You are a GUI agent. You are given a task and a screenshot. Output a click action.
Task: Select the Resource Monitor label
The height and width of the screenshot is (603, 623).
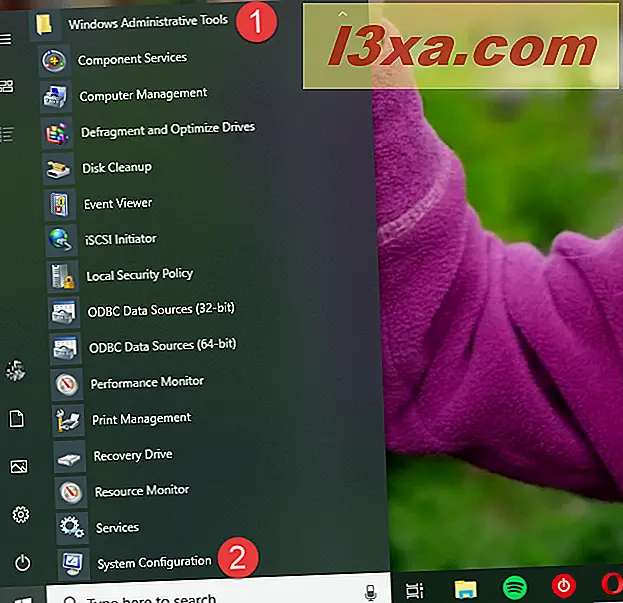click(142, 491)
